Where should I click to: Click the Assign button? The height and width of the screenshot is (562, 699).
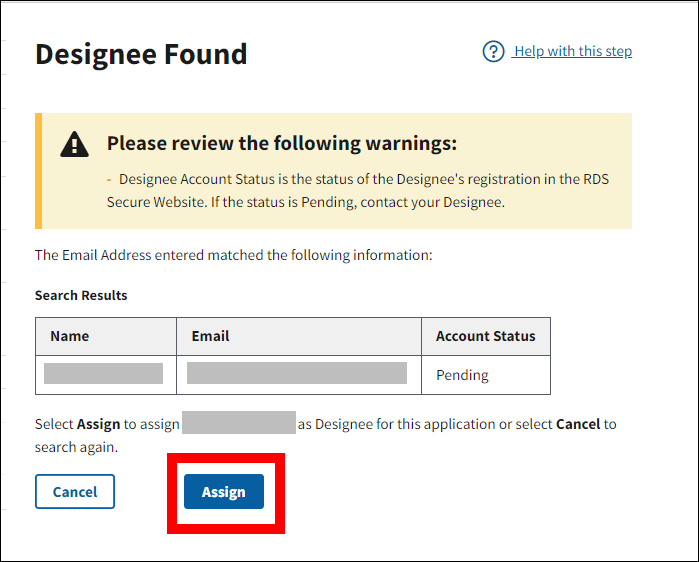click(x=223, y=492)
